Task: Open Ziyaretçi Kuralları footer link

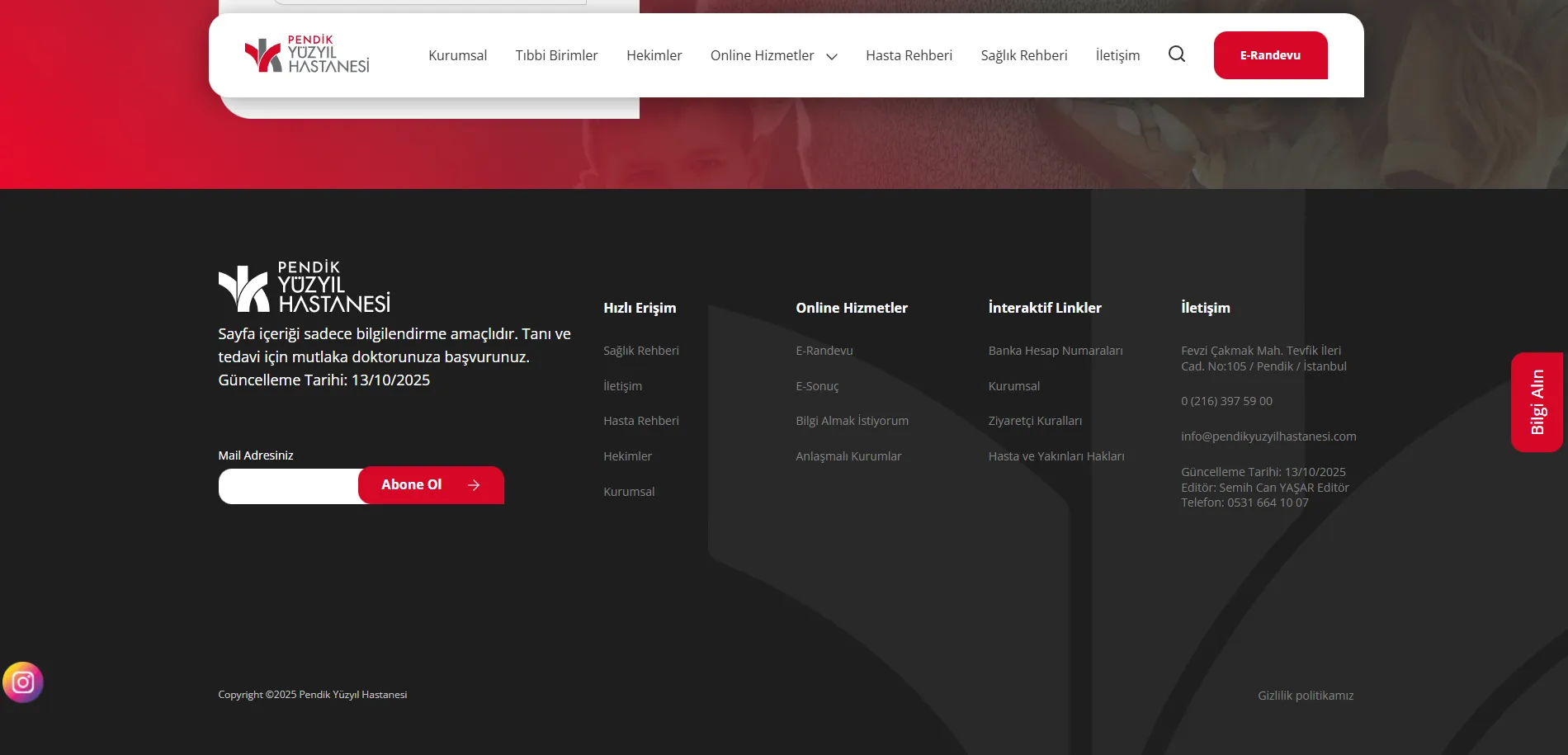Action: point(1035,421)
